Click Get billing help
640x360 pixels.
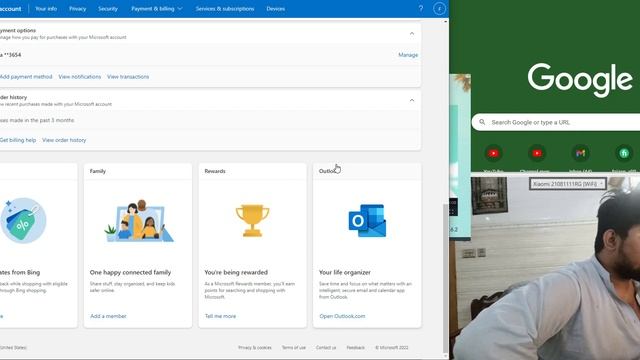tap(18, 140)
